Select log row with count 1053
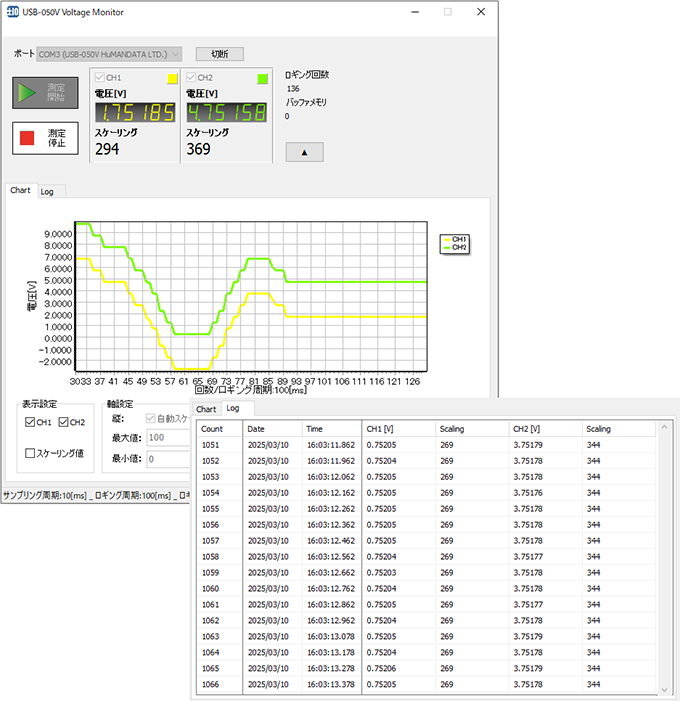This screenshot has width=680, height=701. pos(427,477)
